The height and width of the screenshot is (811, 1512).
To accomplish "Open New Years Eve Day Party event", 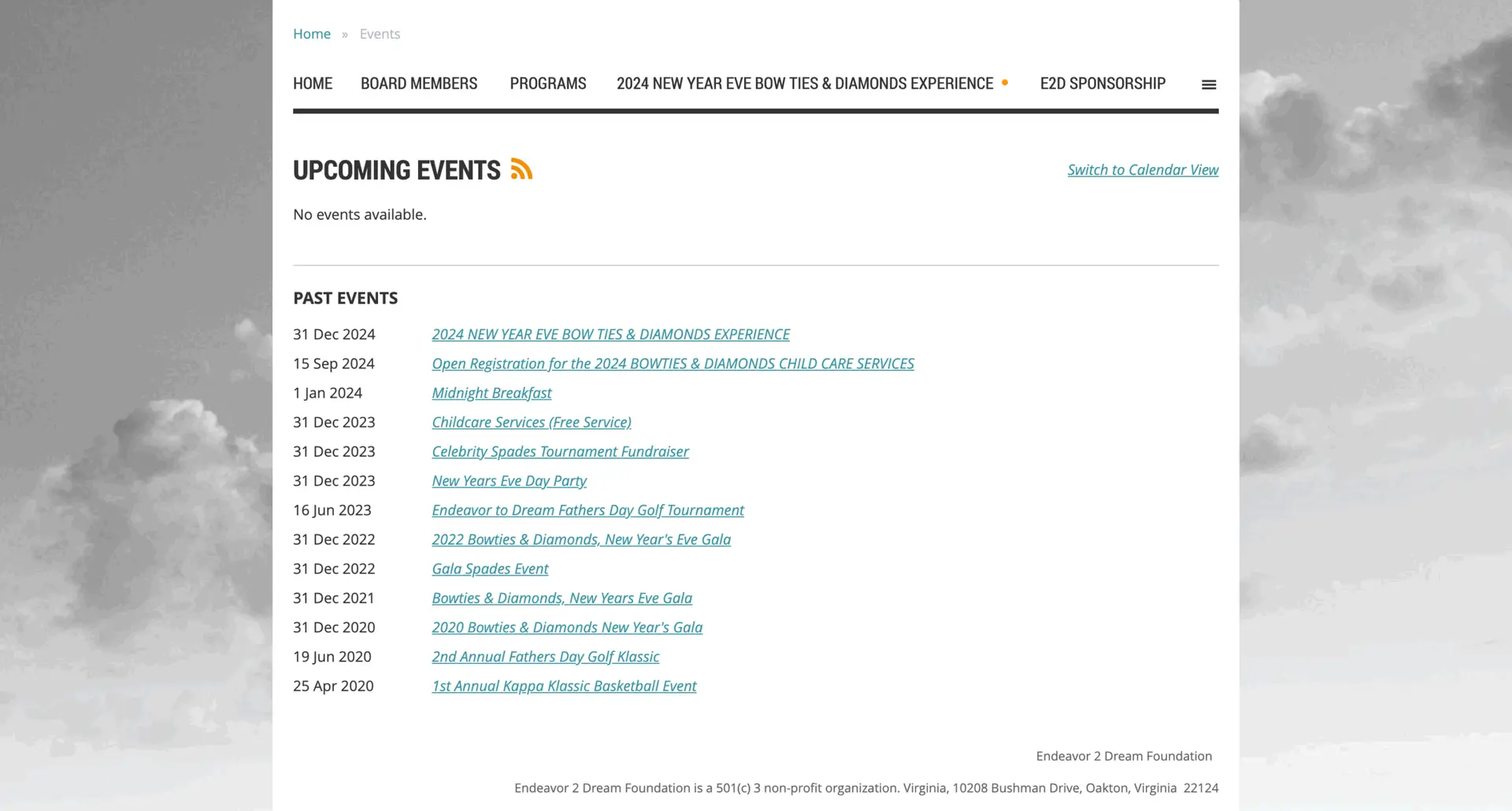I will pos(509,481).
